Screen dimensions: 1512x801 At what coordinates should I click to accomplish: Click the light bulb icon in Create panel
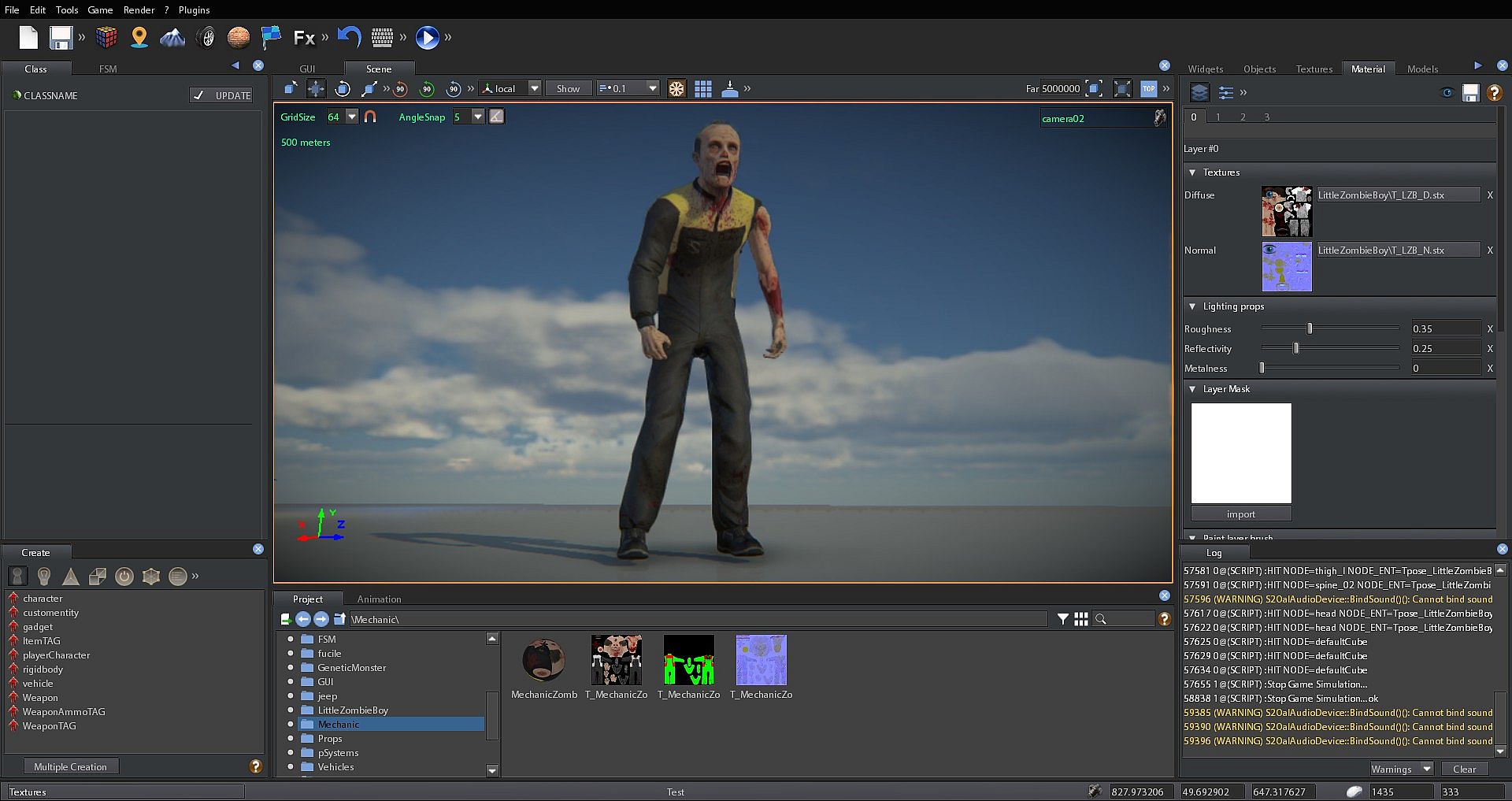[44, 577]
